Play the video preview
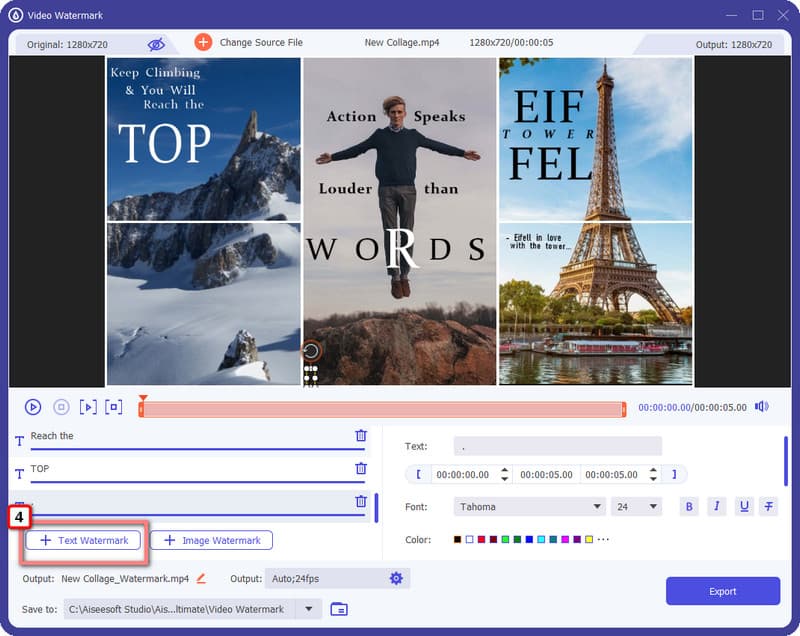This screenshot has height=636, width=800. [x=33, y=407]
